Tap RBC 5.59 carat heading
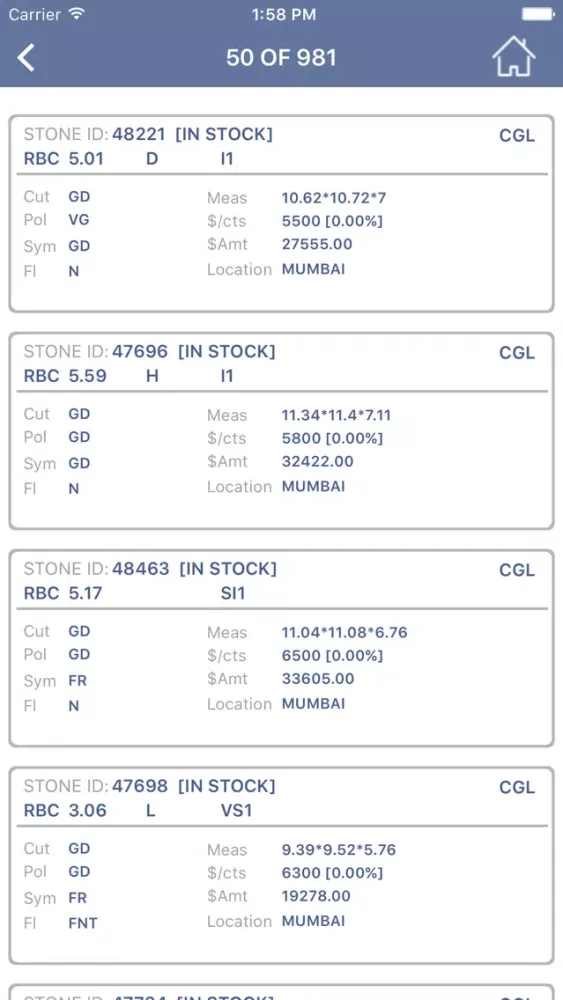 (x=65, y=376)
